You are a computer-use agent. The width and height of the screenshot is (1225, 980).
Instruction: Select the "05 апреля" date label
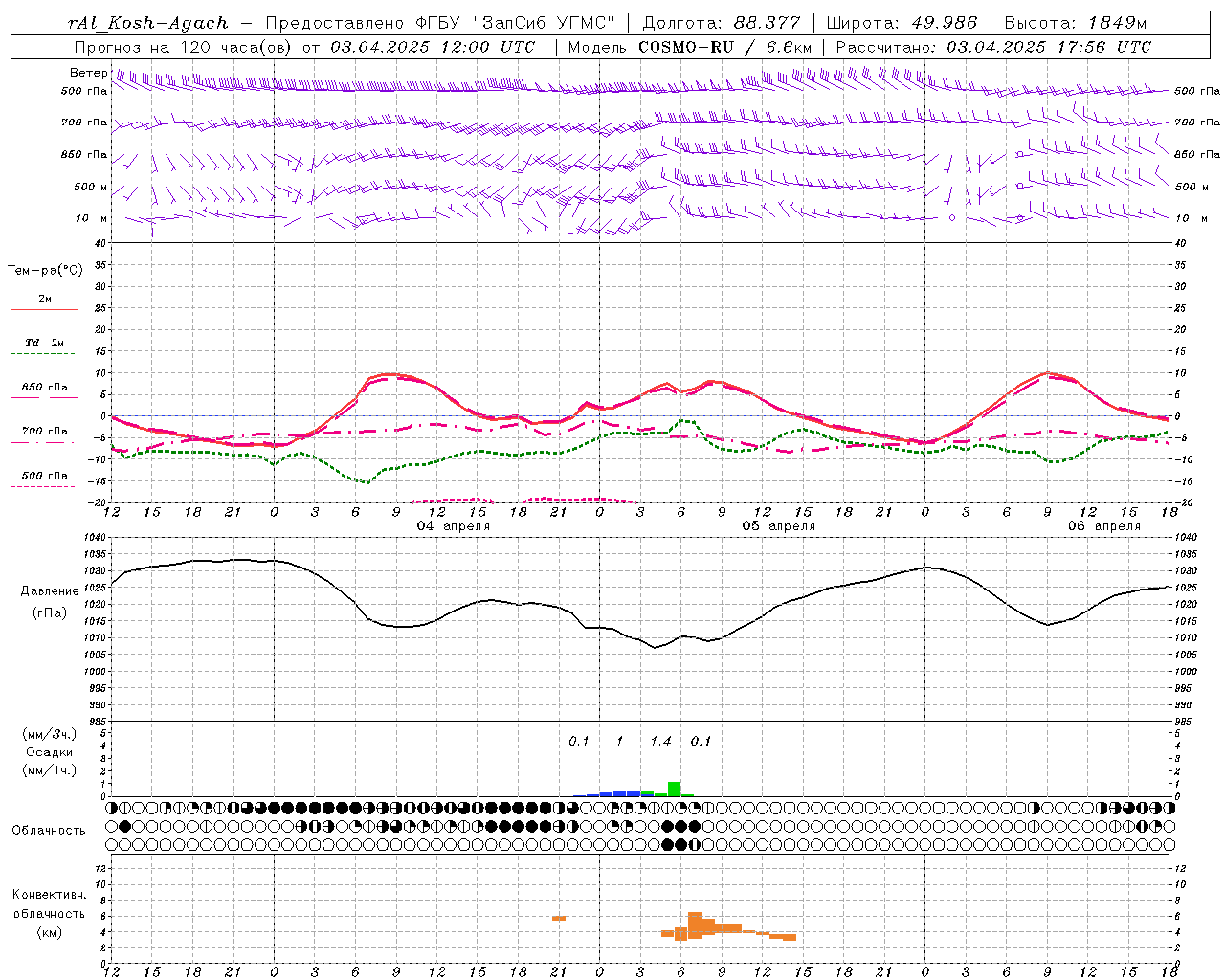pos(779,526)
